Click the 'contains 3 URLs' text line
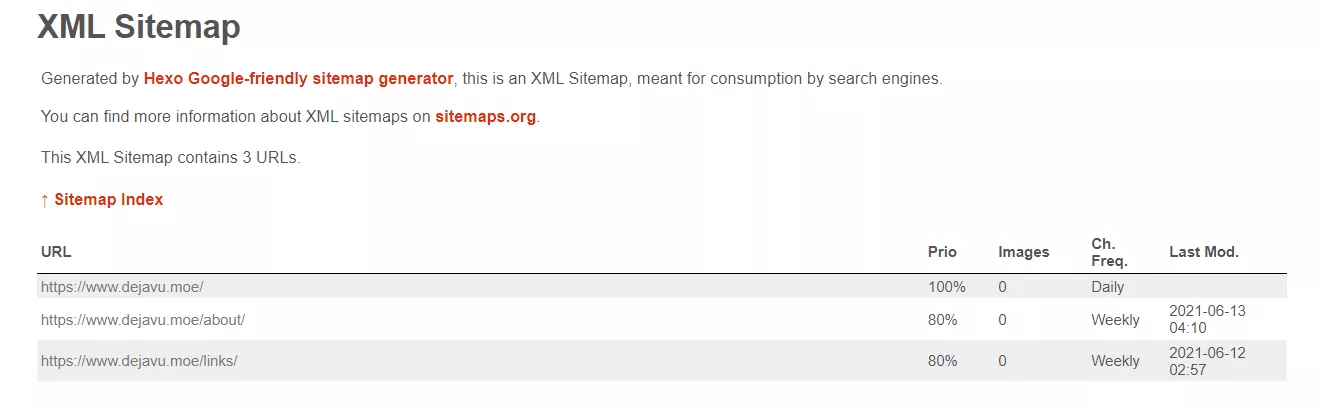Viewport: 1320px width, 413px height. (171, 157)
